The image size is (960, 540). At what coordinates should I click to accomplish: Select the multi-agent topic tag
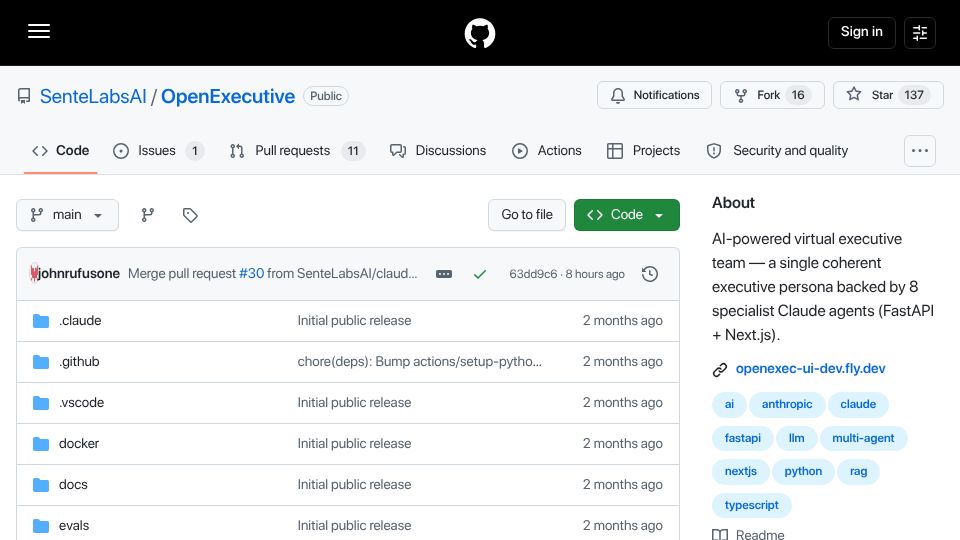click(x=863, y=438)
